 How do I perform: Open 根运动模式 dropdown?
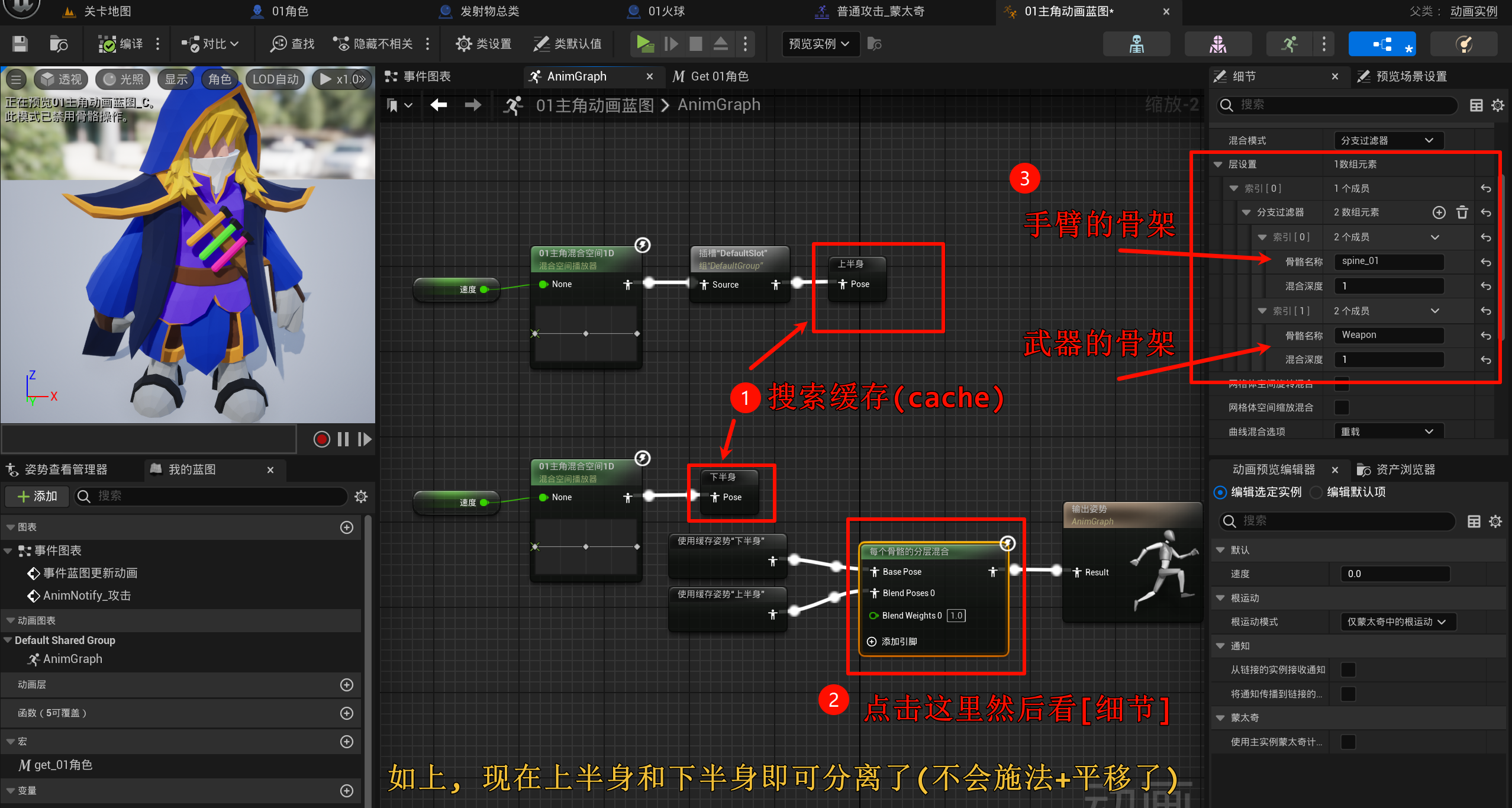(1397, 622)
